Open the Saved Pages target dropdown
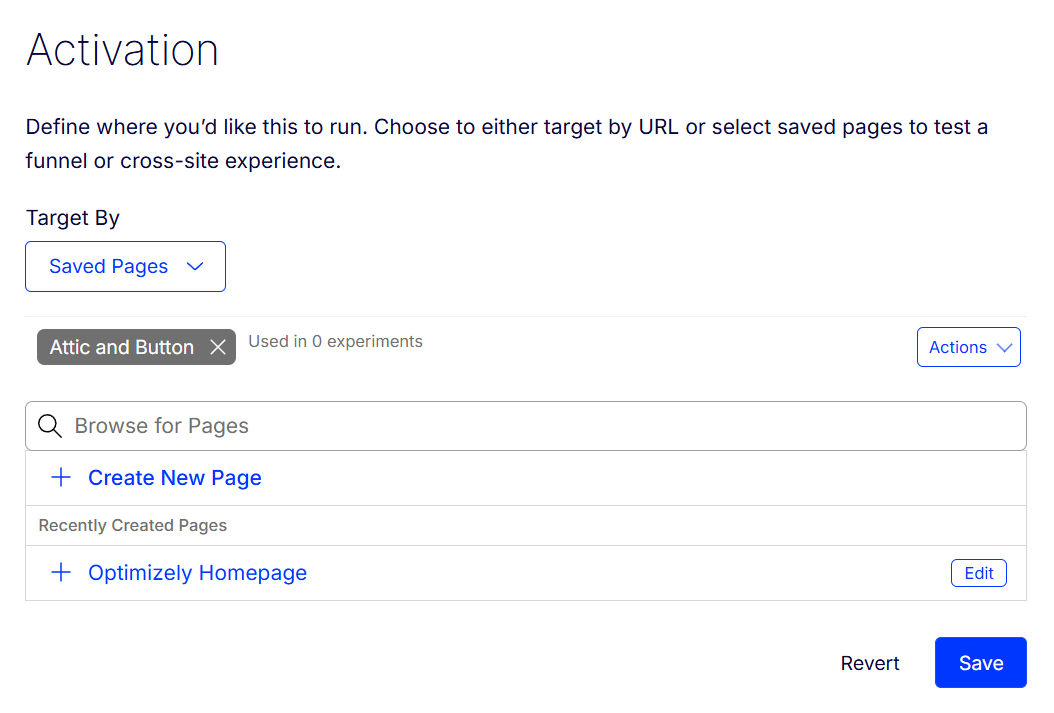1054x713 pixels. tap(125, 266)
